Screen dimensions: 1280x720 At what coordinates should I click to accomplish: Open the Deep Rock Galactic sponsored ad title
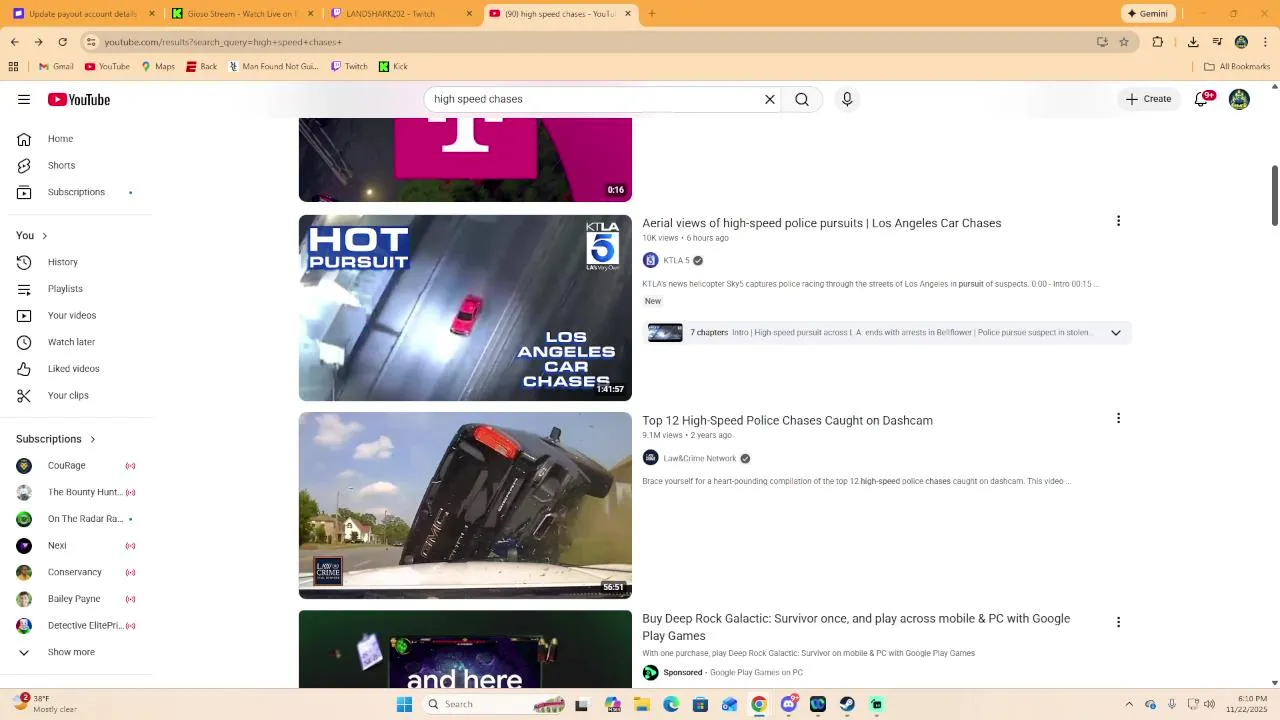[x=856, y=627]
